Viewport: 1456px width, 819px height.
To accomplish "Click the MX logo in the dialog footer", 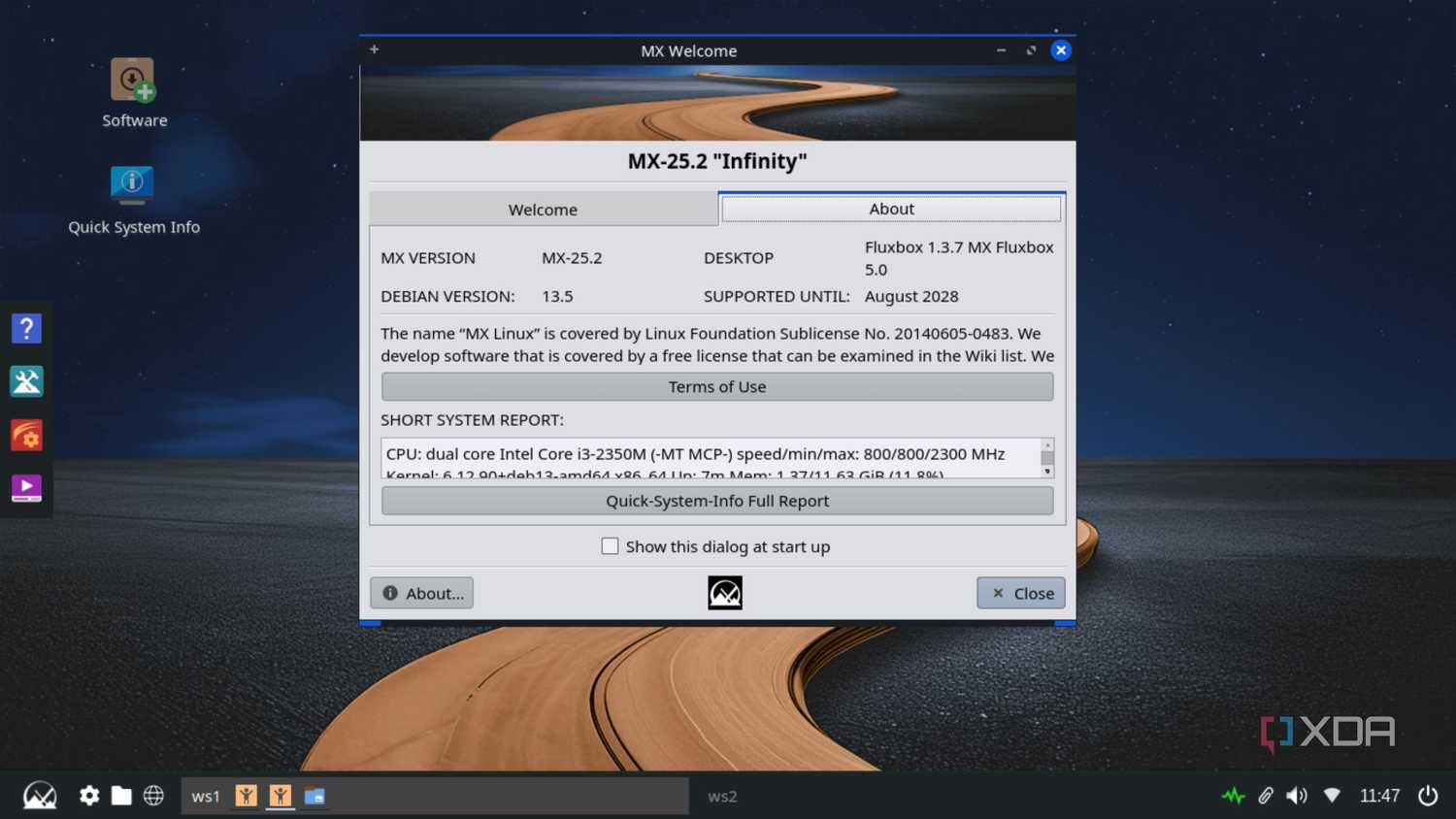I will click(725, 593).
